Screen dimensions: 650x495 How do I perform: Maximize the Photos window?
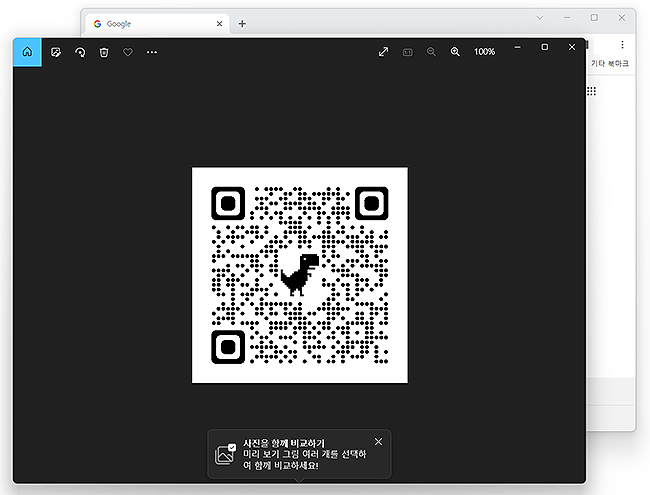pos(545,47)
